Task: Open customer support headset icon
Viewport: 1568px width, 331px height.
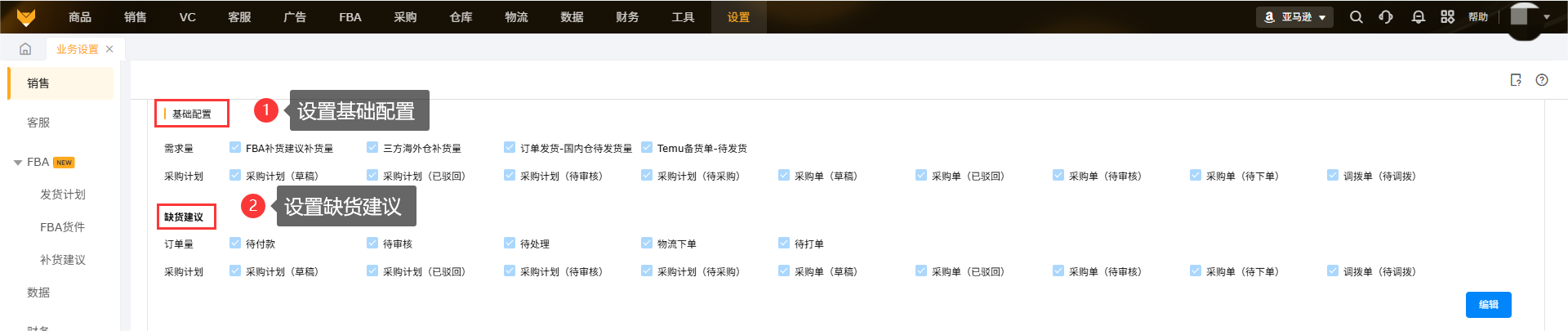Action: (x=1386, y=17)
